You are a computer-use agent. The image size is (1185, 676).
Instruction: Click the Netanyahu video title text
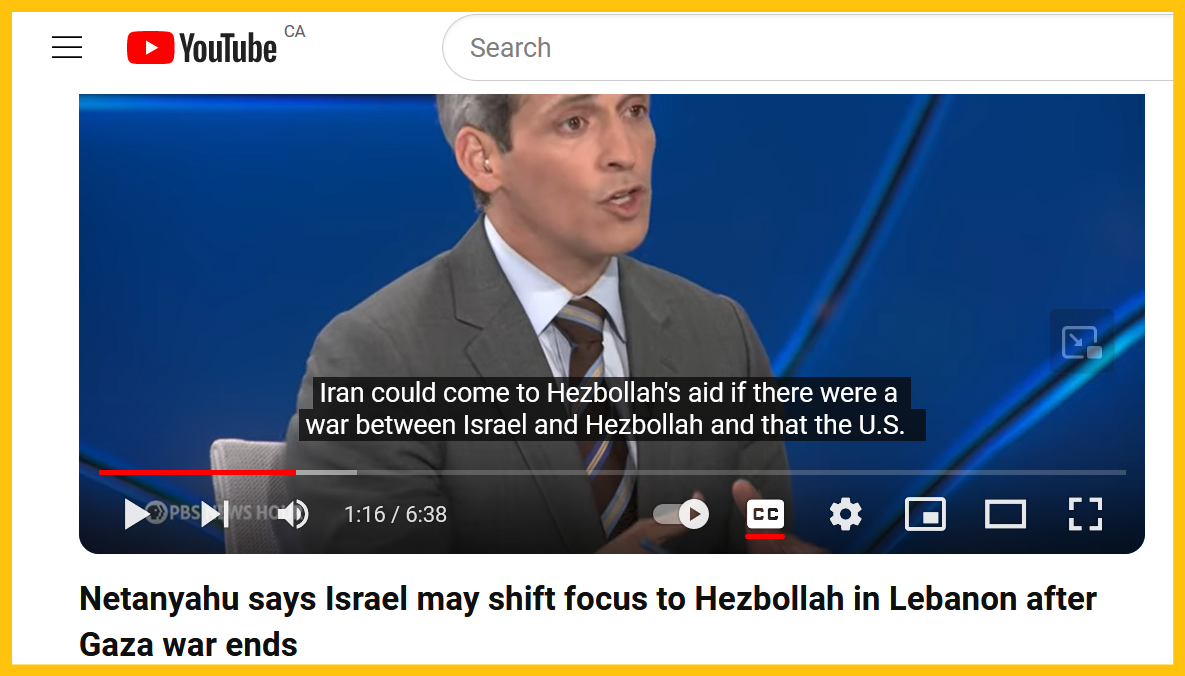pos(587,622)
